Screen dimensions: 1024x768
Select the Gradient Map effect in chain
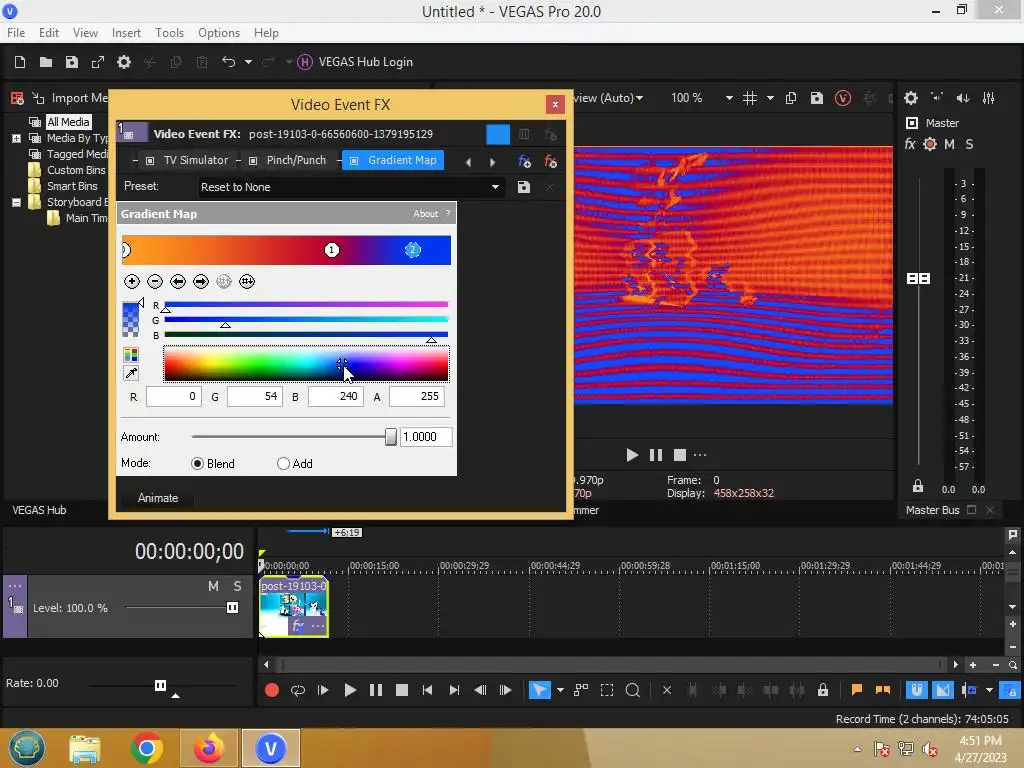[x=393, y=161]
